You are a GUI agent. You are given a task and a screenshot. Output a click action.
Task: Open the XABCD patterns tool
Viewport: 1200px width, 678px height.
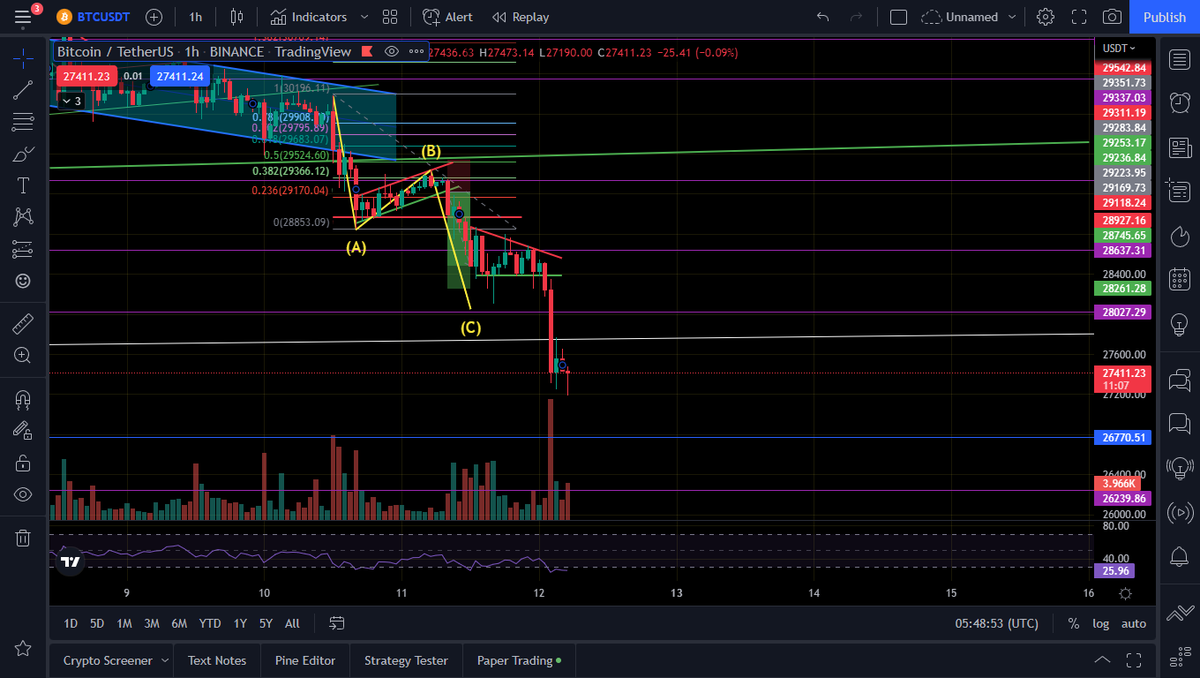22,216
